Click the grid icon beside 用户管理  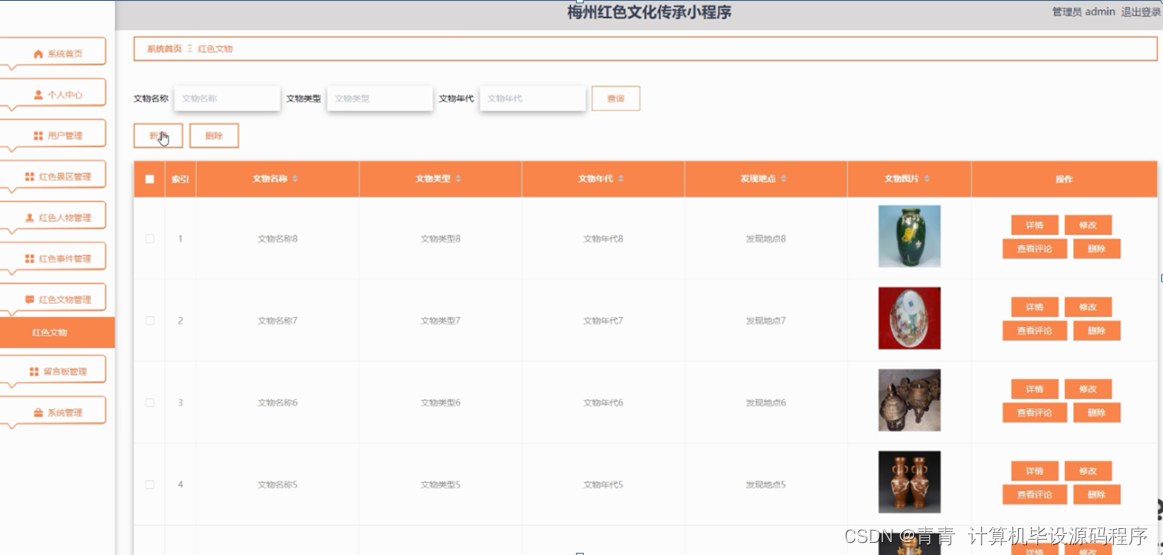pos(39,136)
